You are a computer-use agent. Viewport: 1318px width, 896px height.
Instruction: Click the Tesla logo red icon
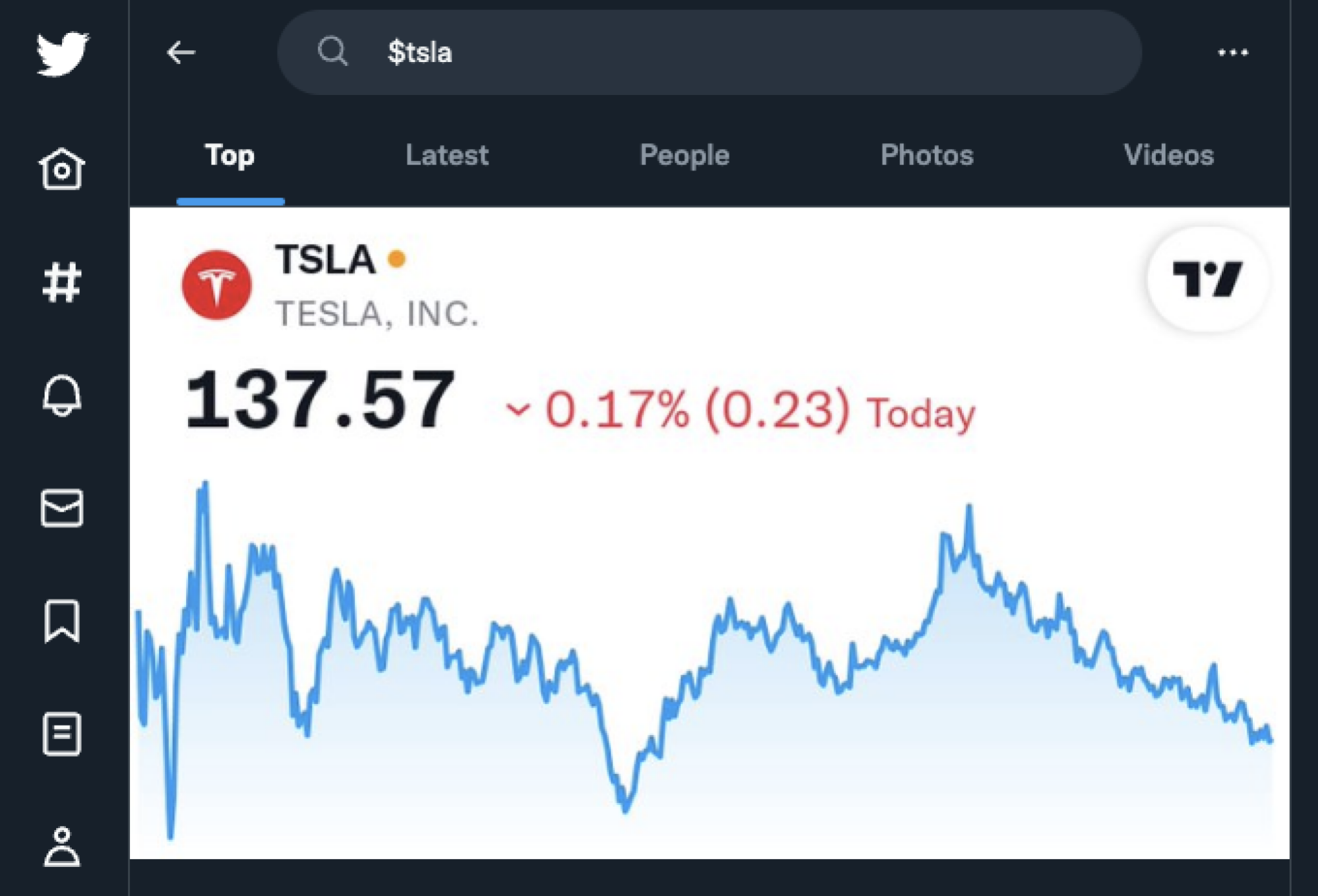point(215,285)
